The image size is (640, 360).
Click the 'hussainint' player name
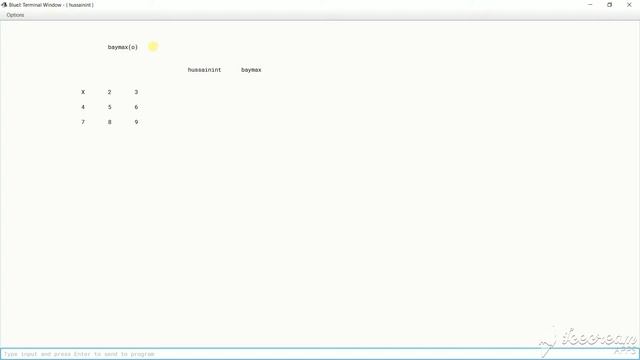(204, 70)
